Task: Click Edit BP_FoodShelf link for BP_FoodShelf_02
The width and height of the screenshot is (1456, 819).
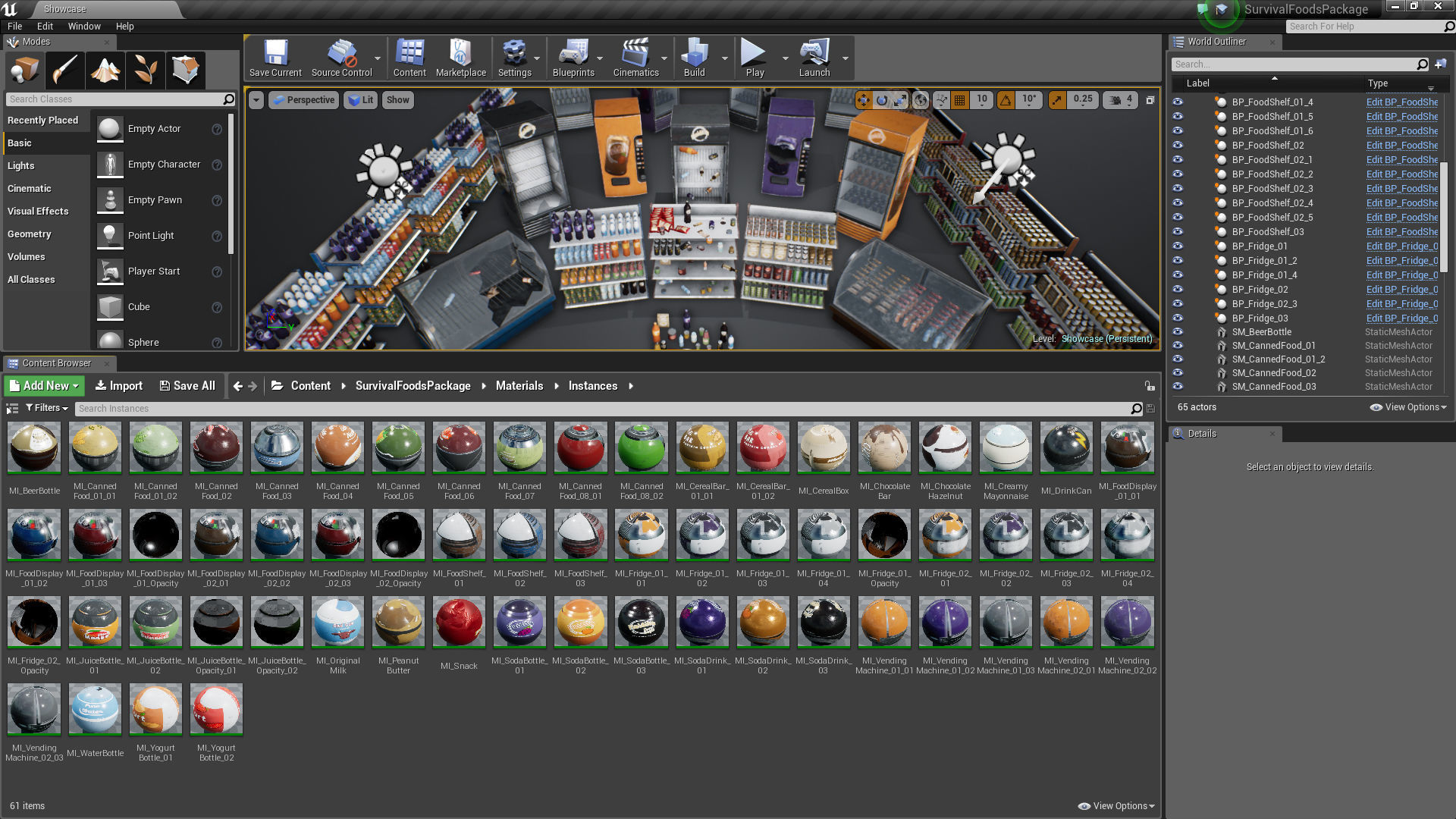Action: (x=1401, y=145)
